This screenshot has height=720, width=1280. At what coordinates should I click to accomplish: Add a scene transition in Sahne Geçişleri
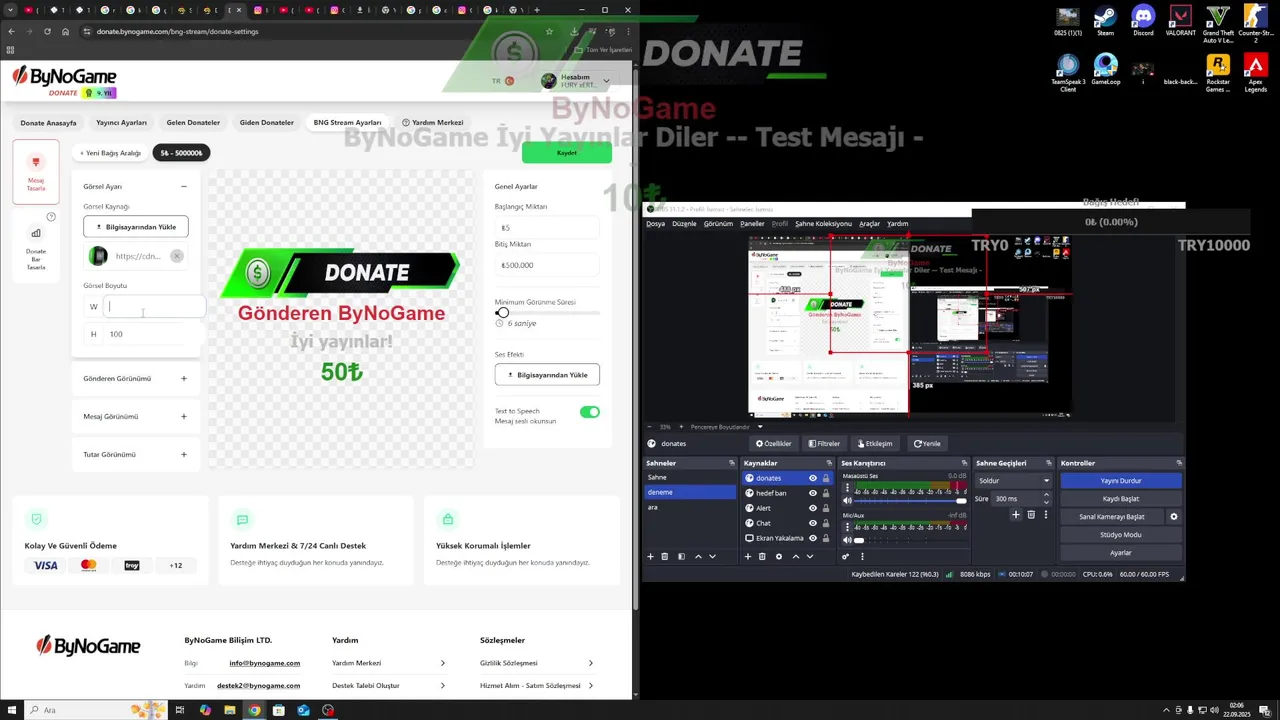tap(1016, 515)
